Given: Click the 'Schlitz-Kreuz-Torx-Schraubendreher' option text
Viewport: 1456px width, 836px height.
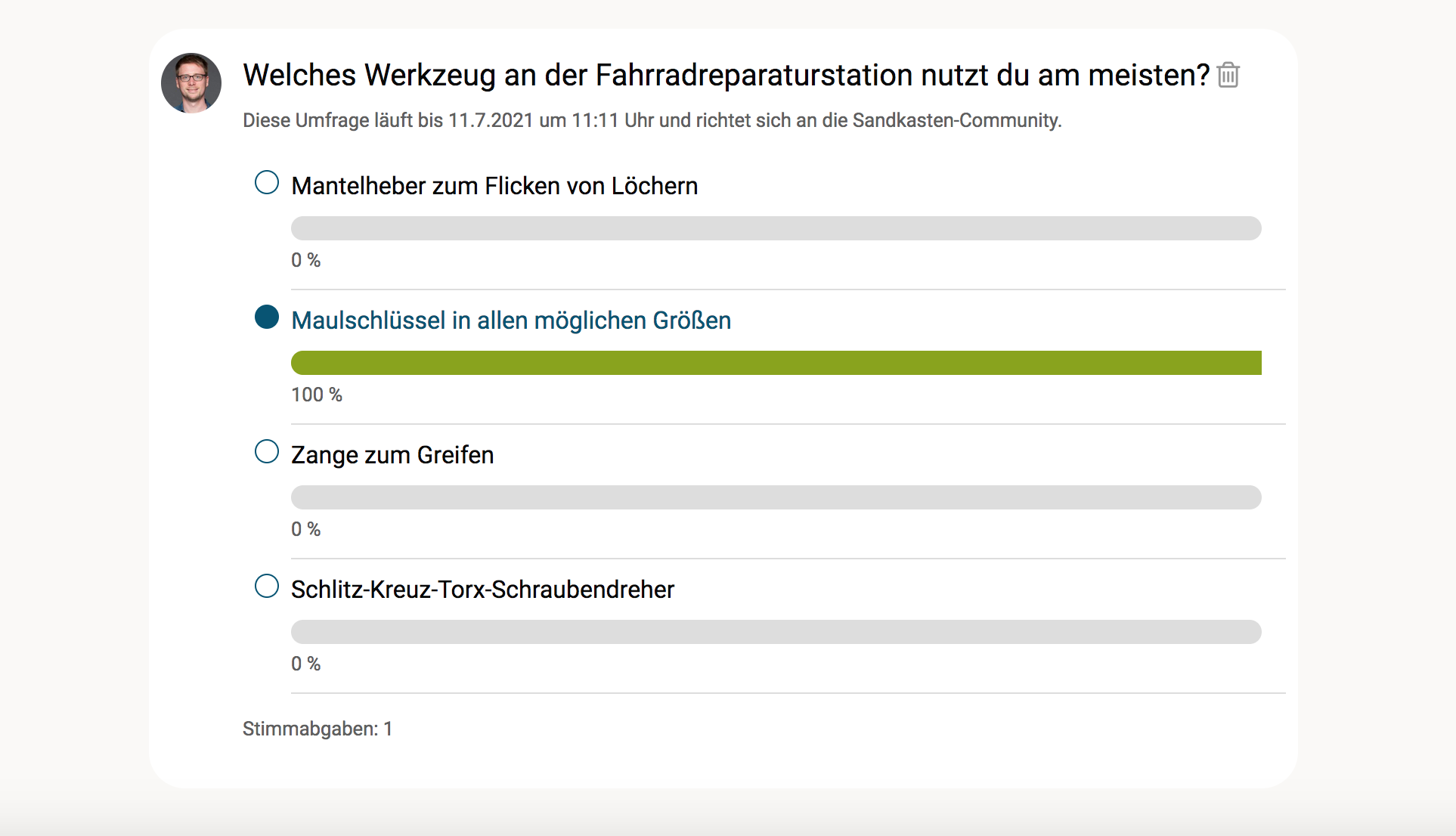Looking at the screenshot, I should (482, 590).
